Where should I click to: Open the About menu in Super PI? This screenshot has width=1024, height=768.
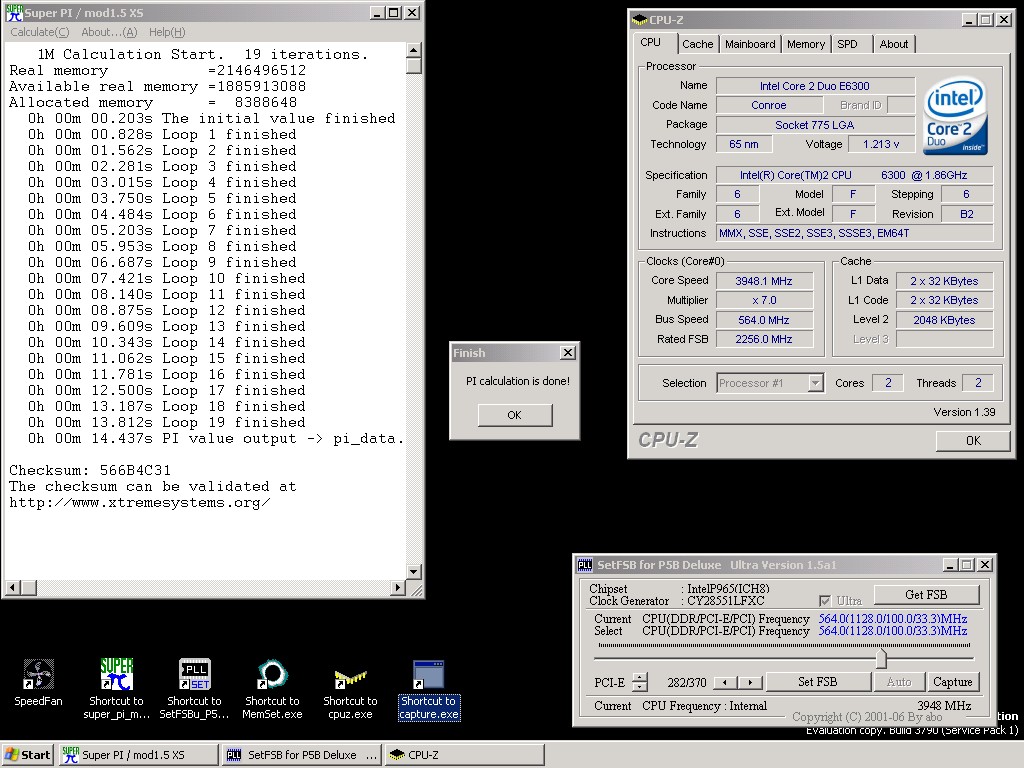tap(109, 32)
